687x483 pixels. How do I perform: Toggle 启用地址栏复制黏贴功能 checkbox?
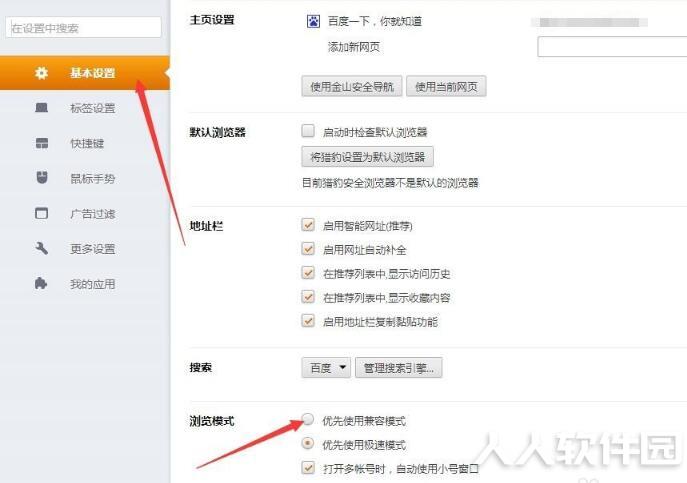308,321
